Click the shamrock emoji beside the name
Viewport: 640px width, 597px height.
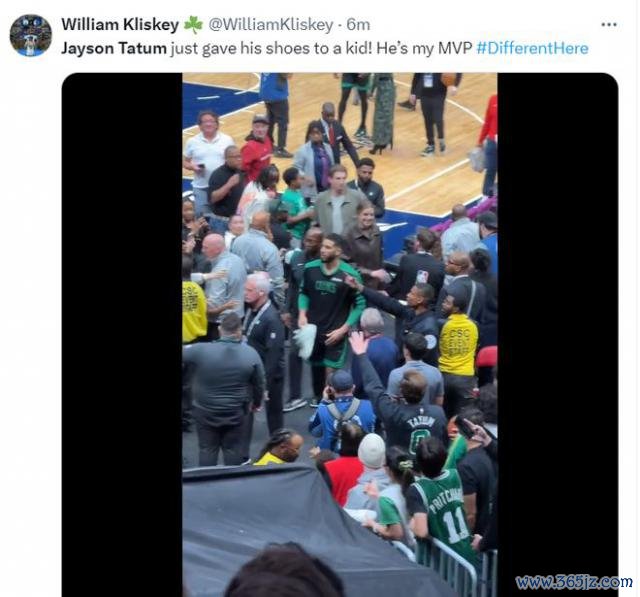pyautogui.click(x=193, y=25)
